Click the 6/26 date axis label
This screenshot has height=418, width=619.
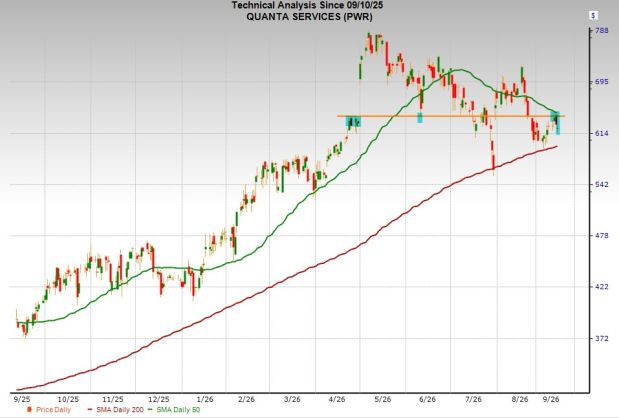click(428, 399)
